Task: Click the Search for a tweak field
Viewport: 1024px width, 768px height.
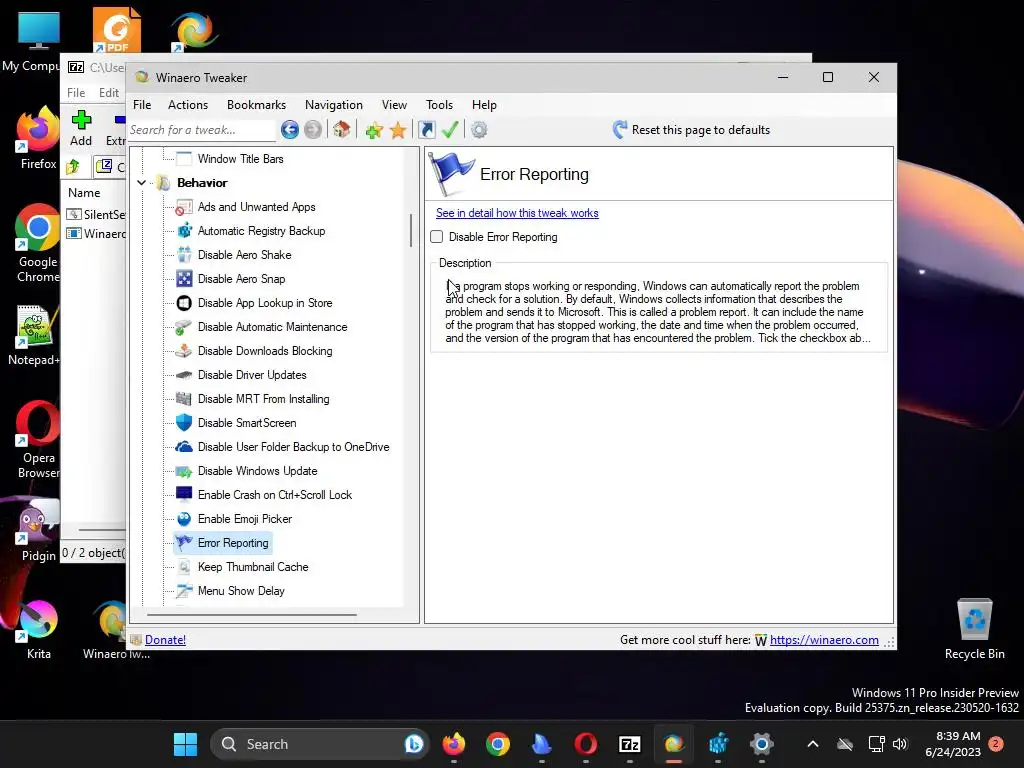Action: pyautogui.click(x=202, y=130)
